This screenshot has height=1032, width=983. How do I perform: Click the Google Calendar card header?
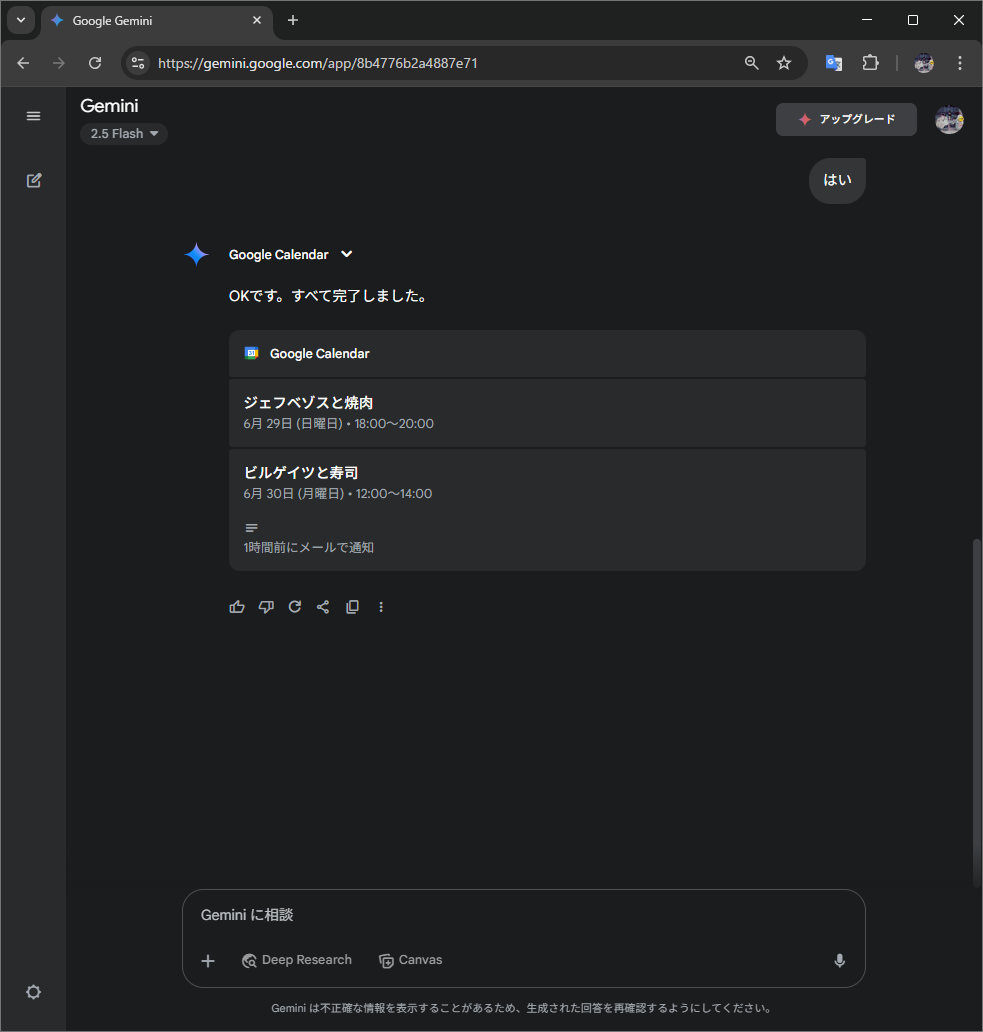(x=547, y=353)
